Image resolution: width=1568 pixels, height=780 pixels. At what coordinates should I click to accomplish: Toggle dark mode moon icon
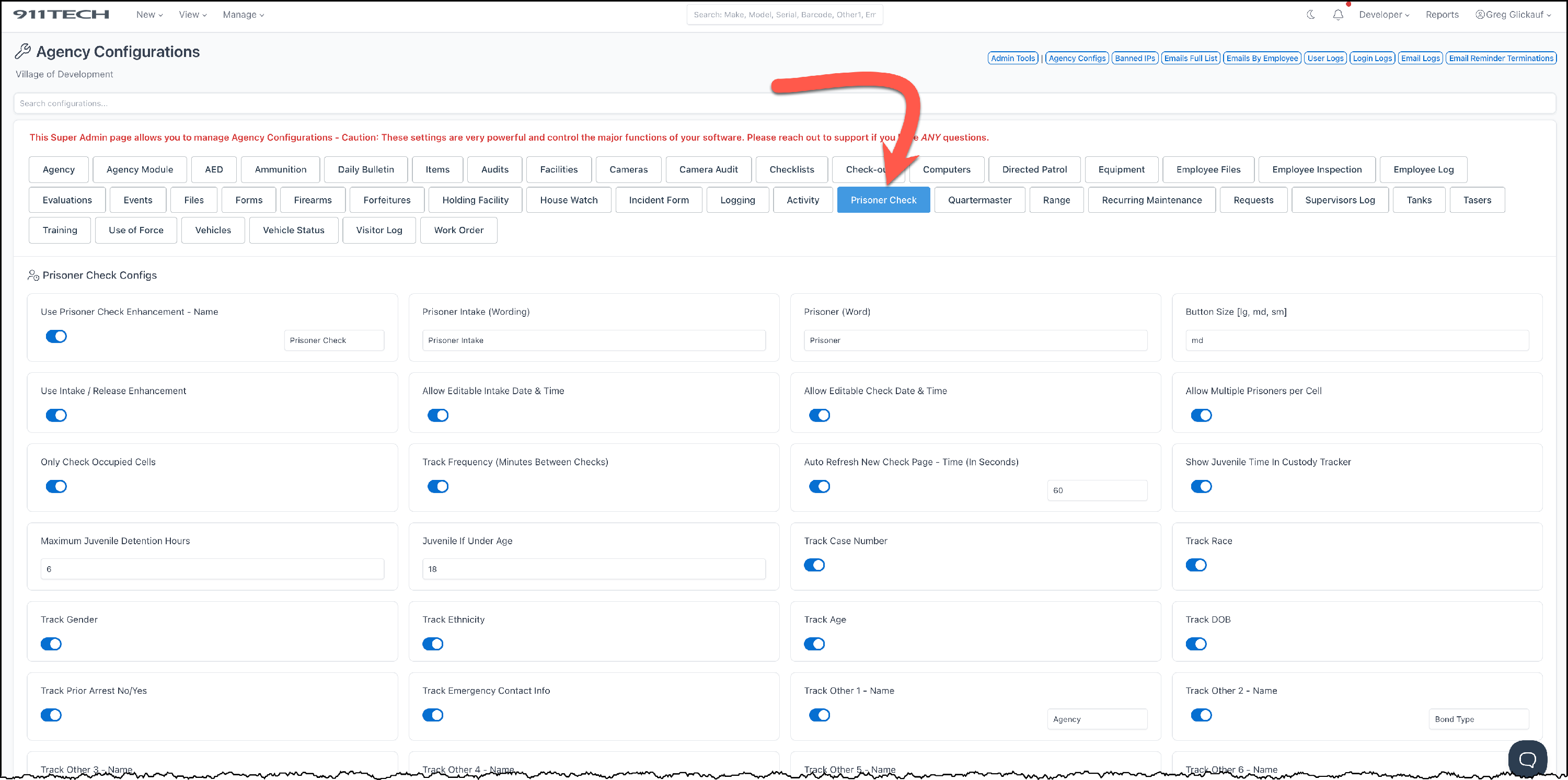pyautogui.click(x=1310, y=15)
